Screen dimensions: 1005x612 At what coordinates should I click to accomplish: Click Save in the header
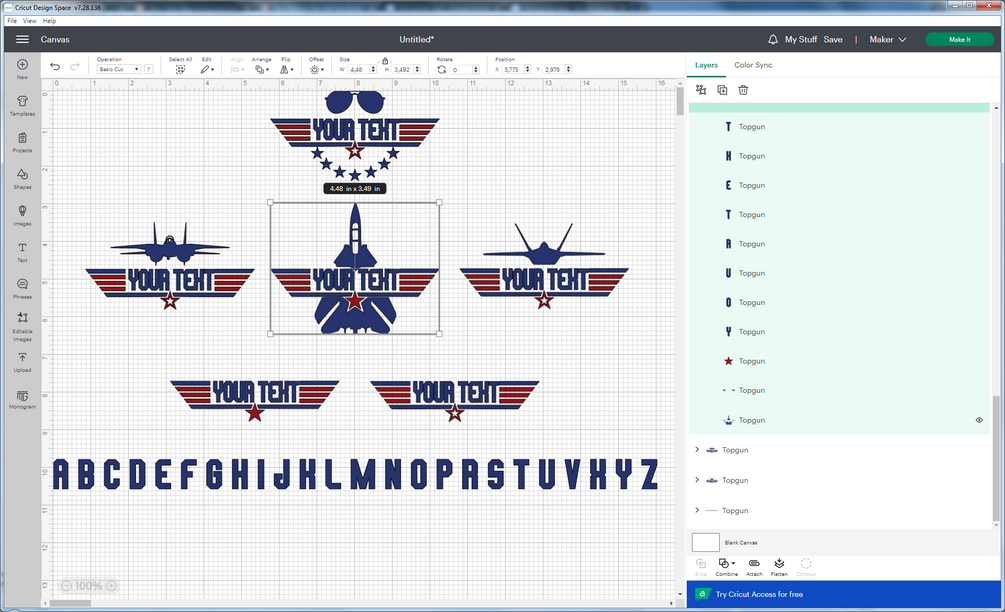(833, 39)
